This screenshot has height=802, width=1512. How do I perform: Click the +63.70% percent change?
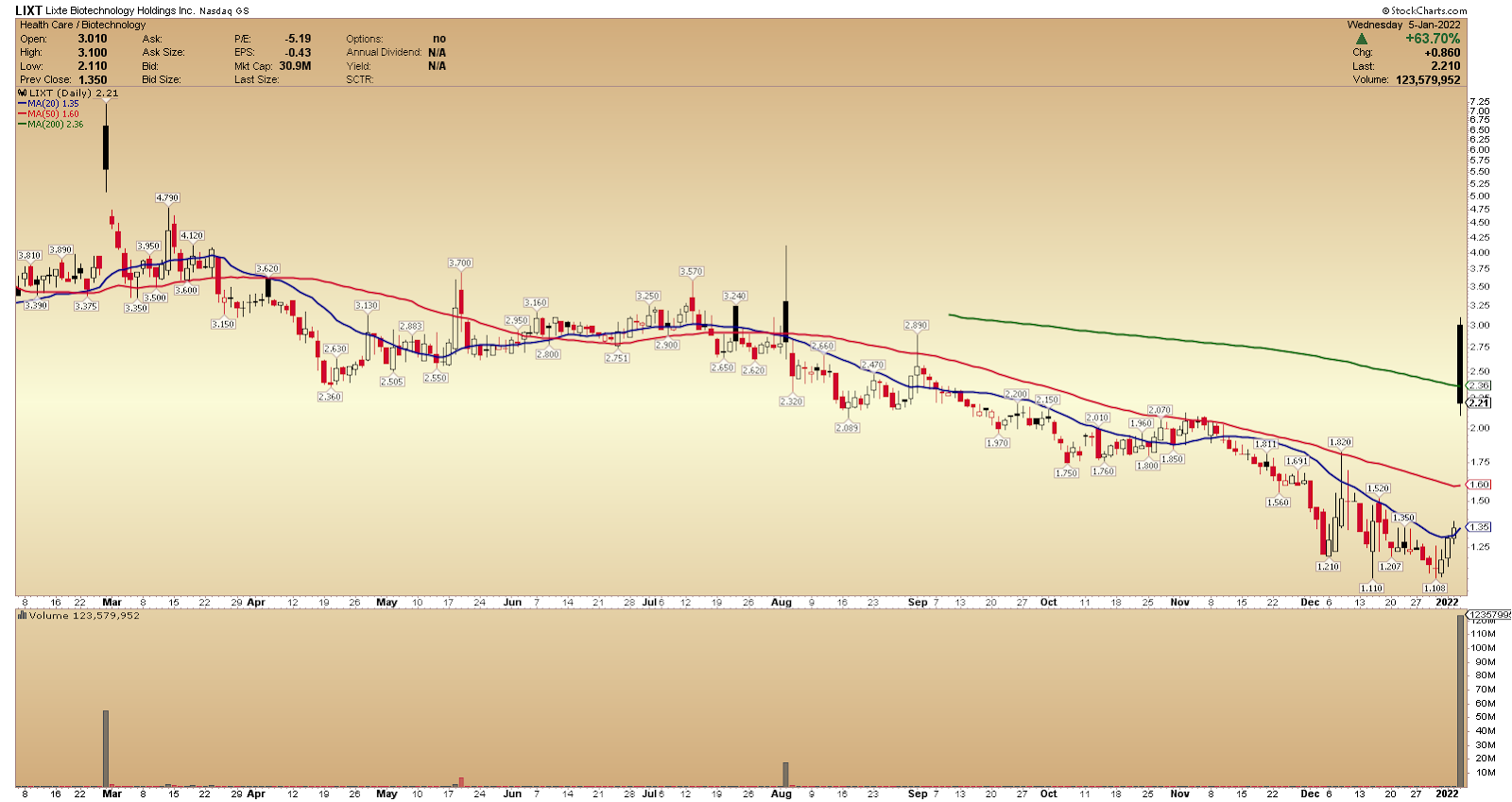pos(1433,39)
